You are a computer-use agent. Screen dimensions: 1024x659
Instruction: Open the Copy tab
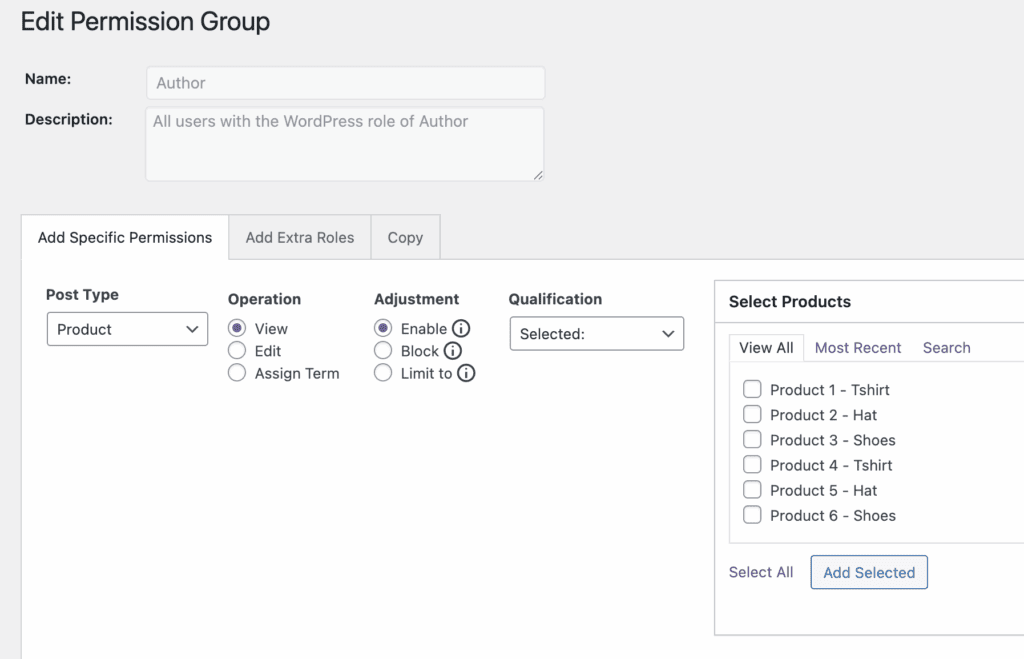pyautogui.click(x=405, y=237)
